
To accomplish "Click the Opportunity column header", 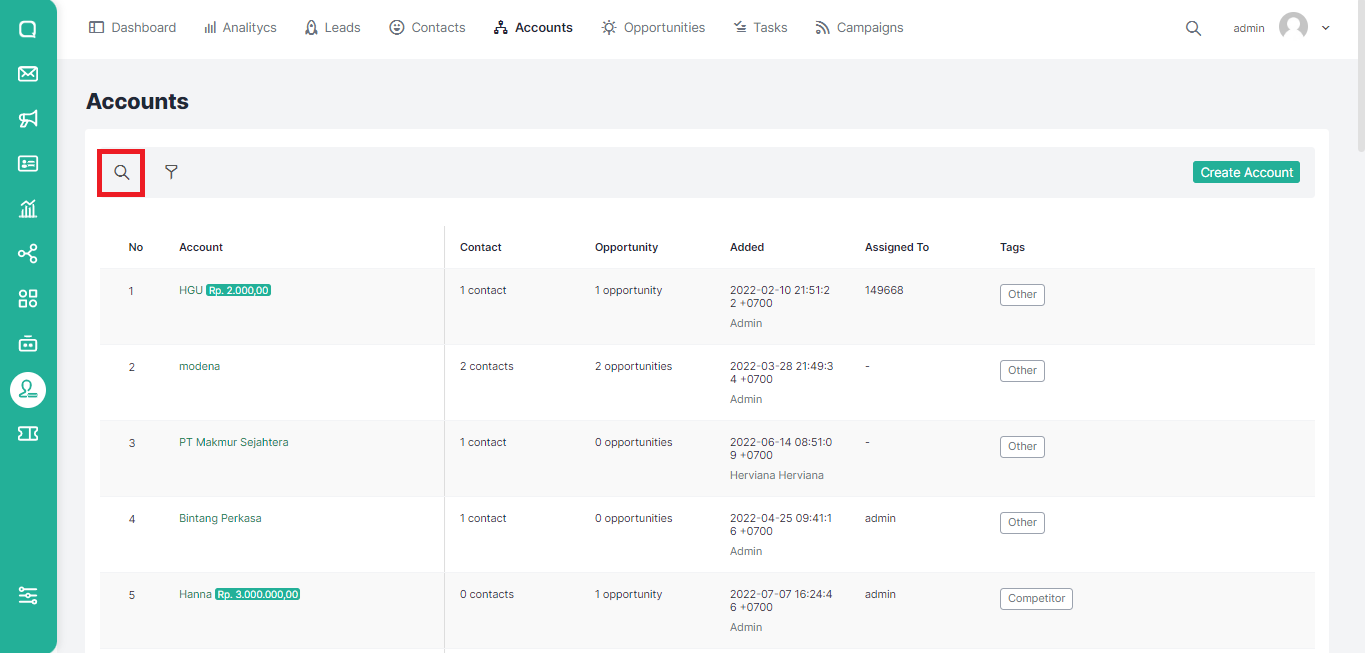I will (x=626, y=247).
